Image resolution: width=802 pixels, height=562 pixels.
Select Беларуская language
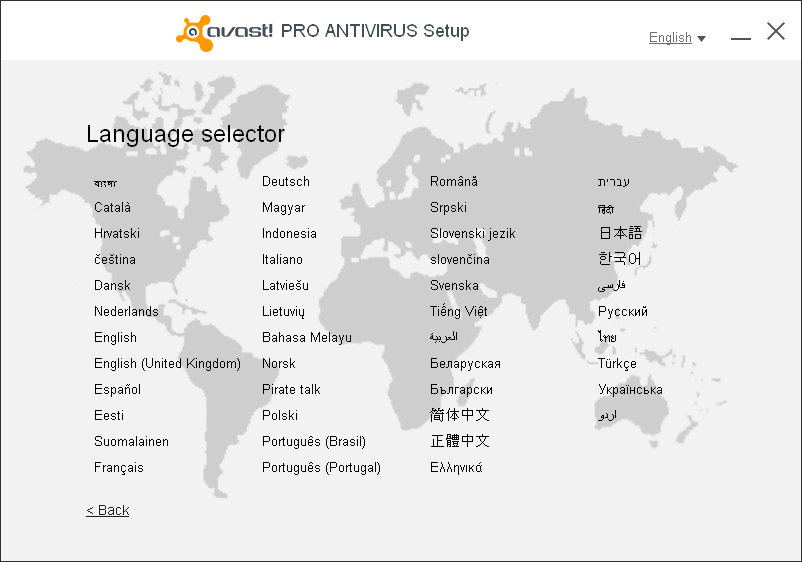465,364
